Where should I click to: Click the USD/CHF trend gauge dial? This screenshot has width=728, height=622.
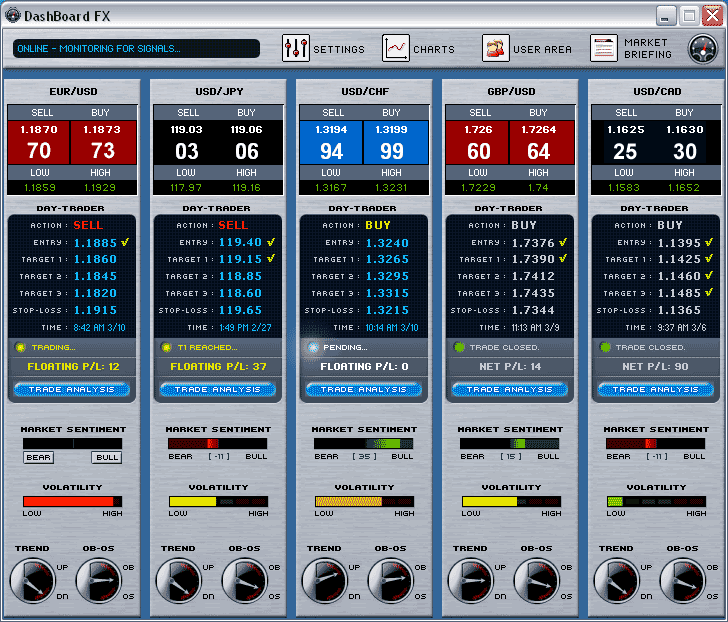tap(325, 581)
